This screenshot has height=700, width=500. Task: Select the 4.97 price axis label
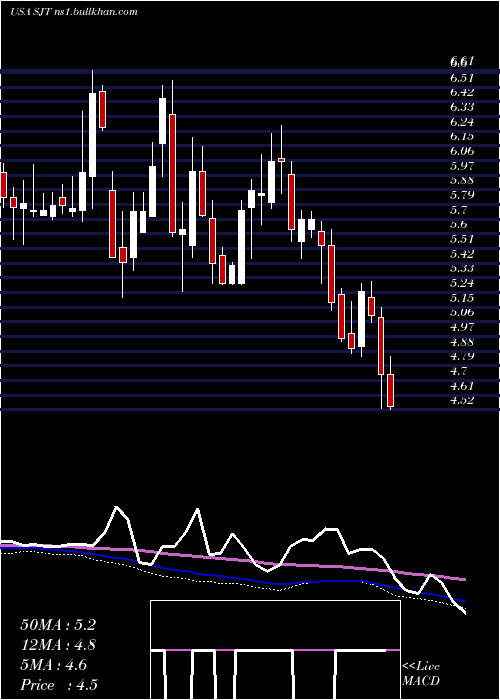pos(462,327)
